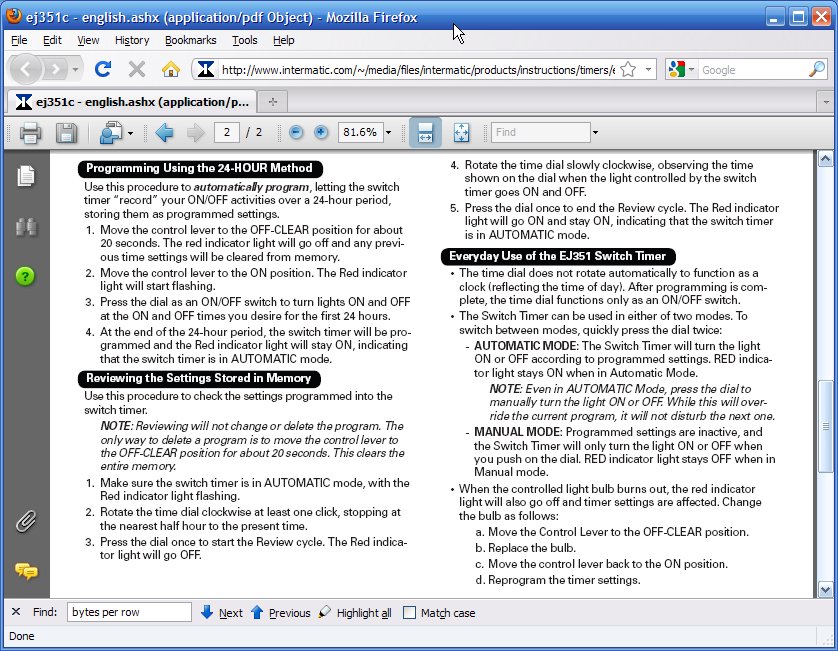
Task: Open the History menu
Action: pyautogui.click(x=131, y=40)
